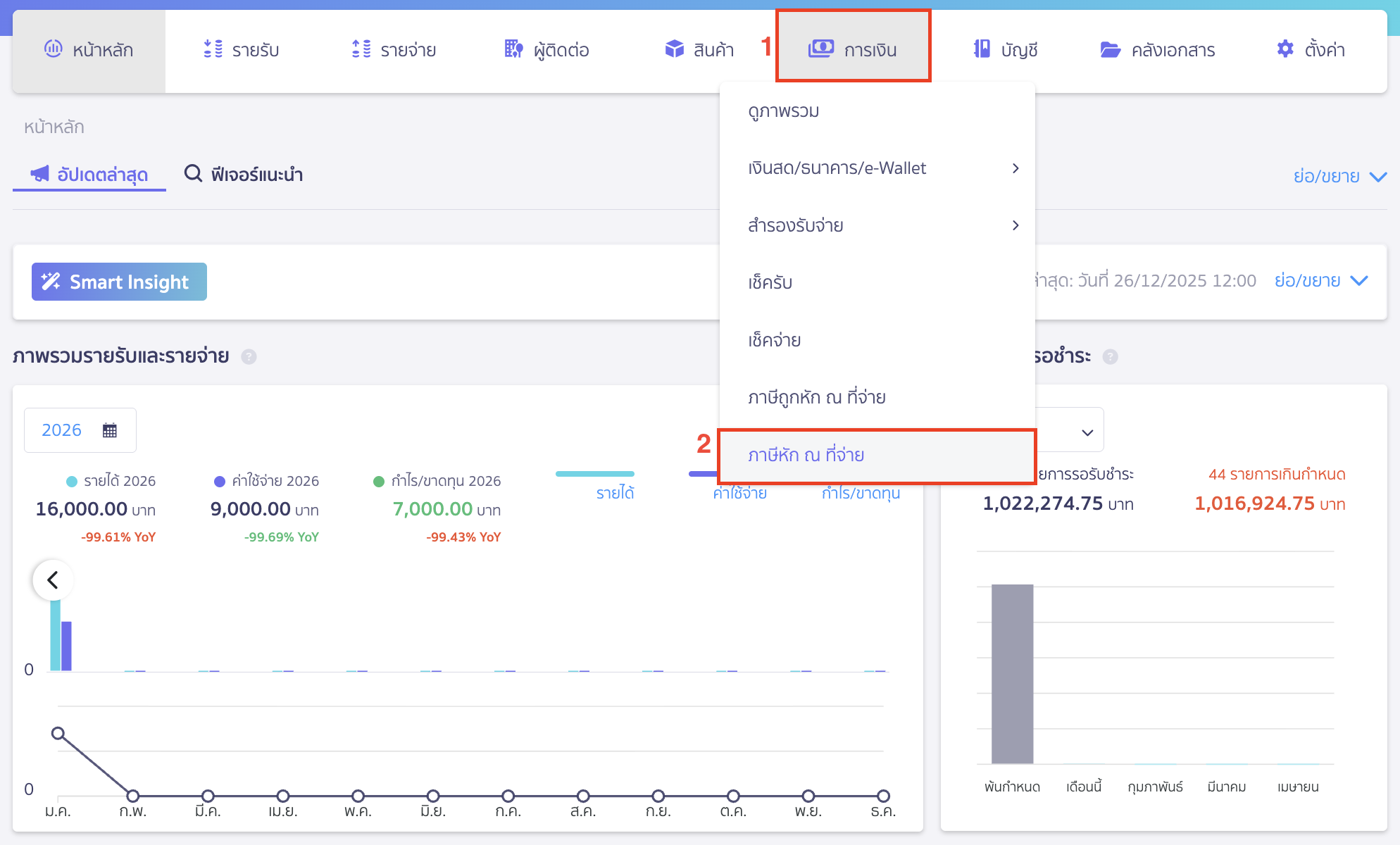
Task: Toggle รายได้ 2026 legend dot
Action: 71,482
